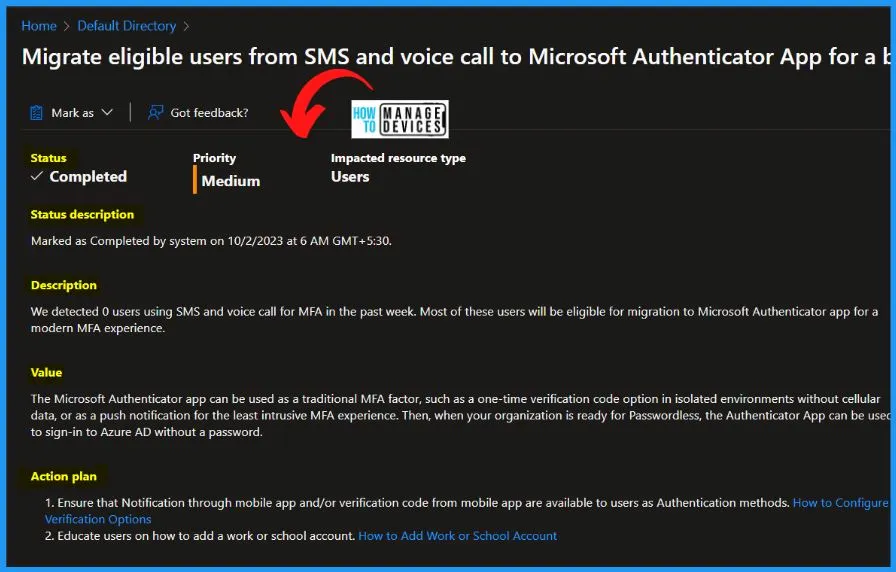Select the Completed status text

(88, 177)
